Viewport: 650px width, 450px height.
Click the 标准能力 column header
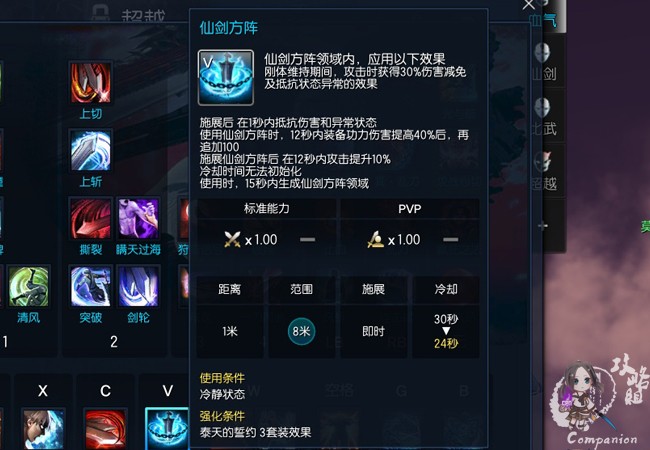267,208
